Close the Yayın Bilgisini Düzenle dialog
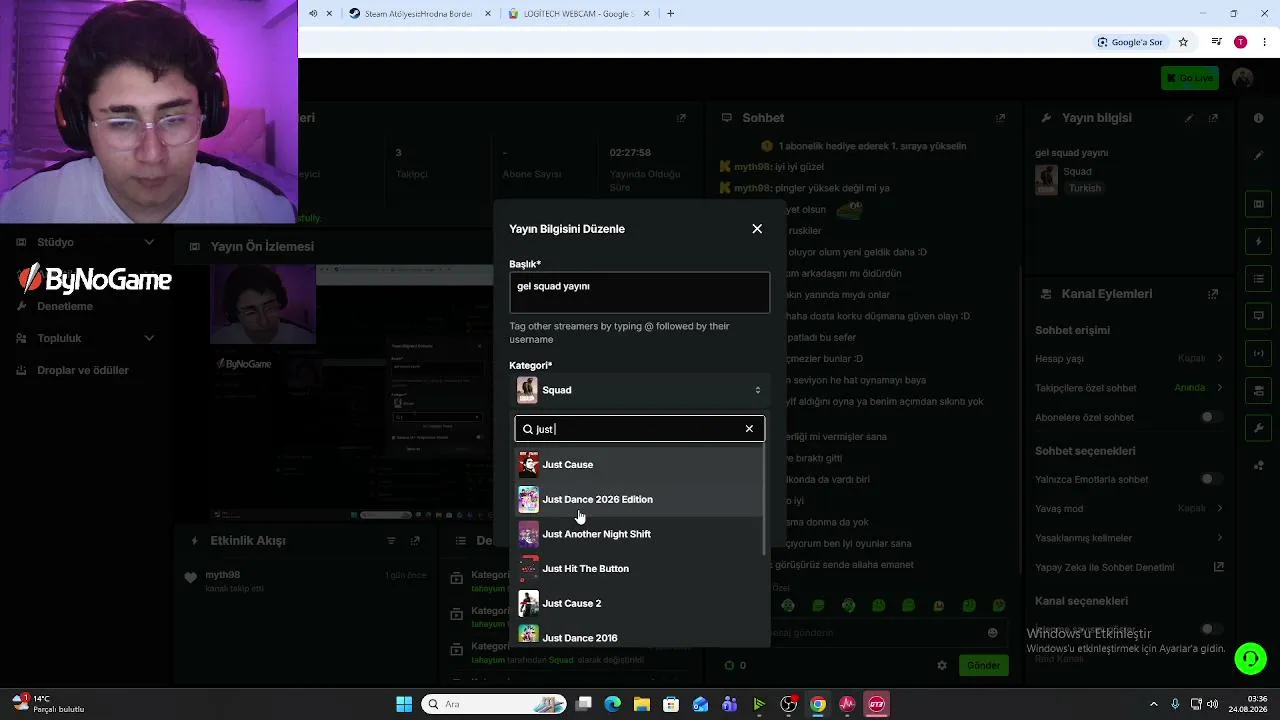This screenshot has height=720, width=1280. [757, 229]
